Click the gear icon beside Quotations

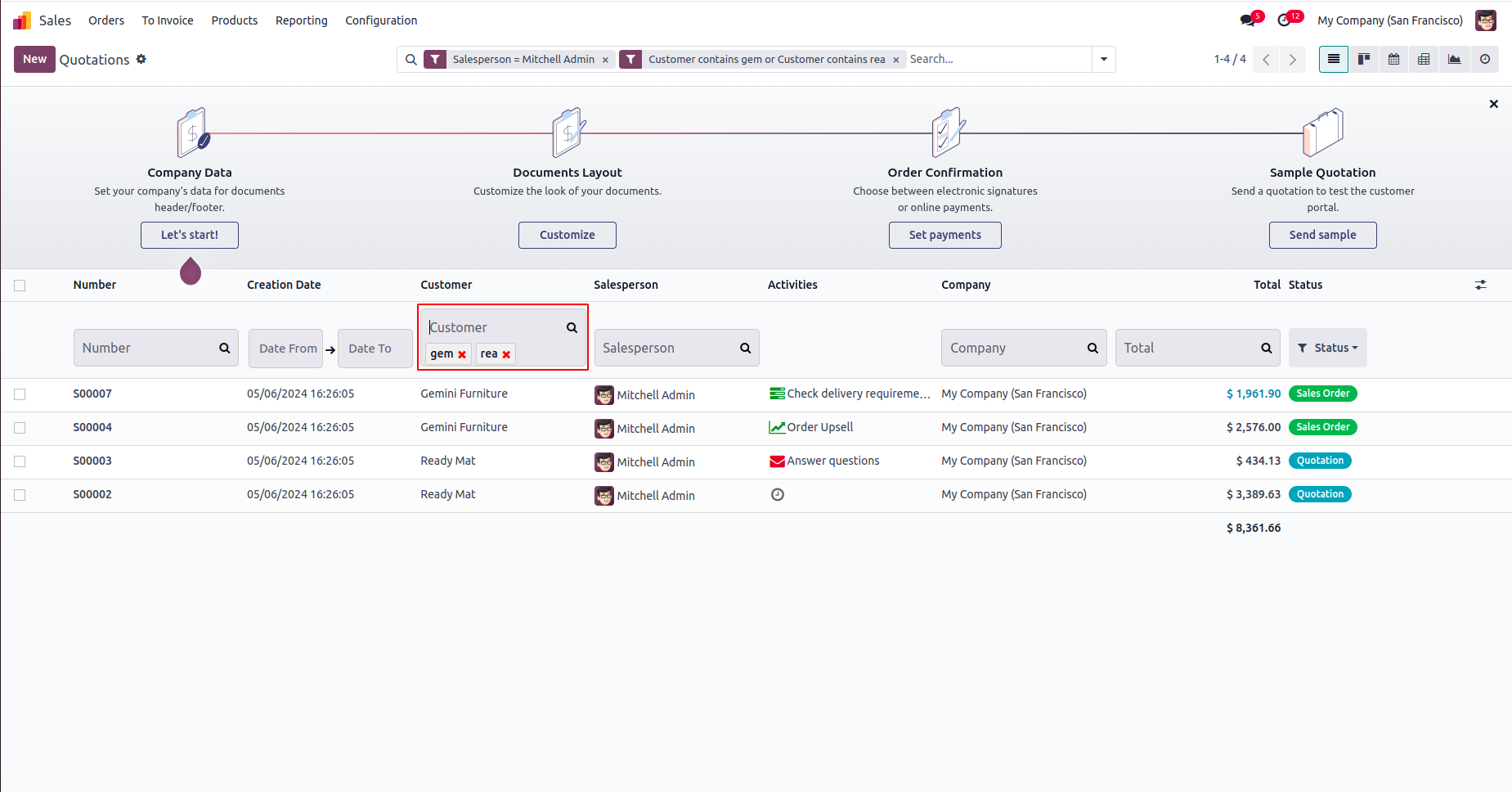pos(141,59)
